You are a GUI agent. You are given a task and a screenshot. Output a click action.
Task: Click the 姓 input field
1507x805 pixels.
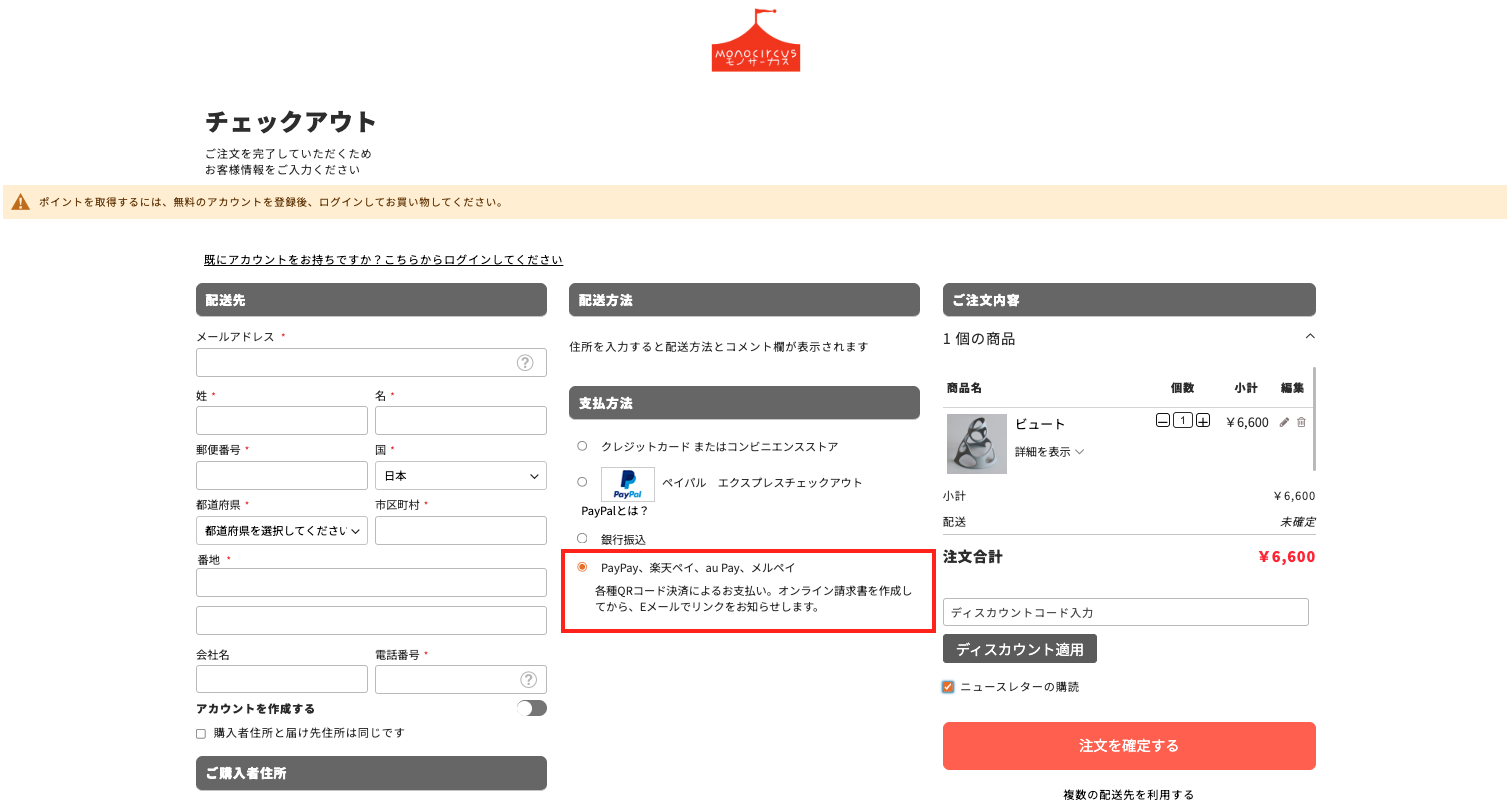(x=282, y=420)
